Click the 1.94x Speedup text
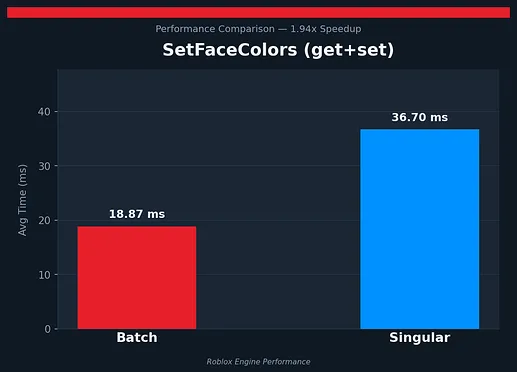 pyautogui.click(x=326, y=29)
